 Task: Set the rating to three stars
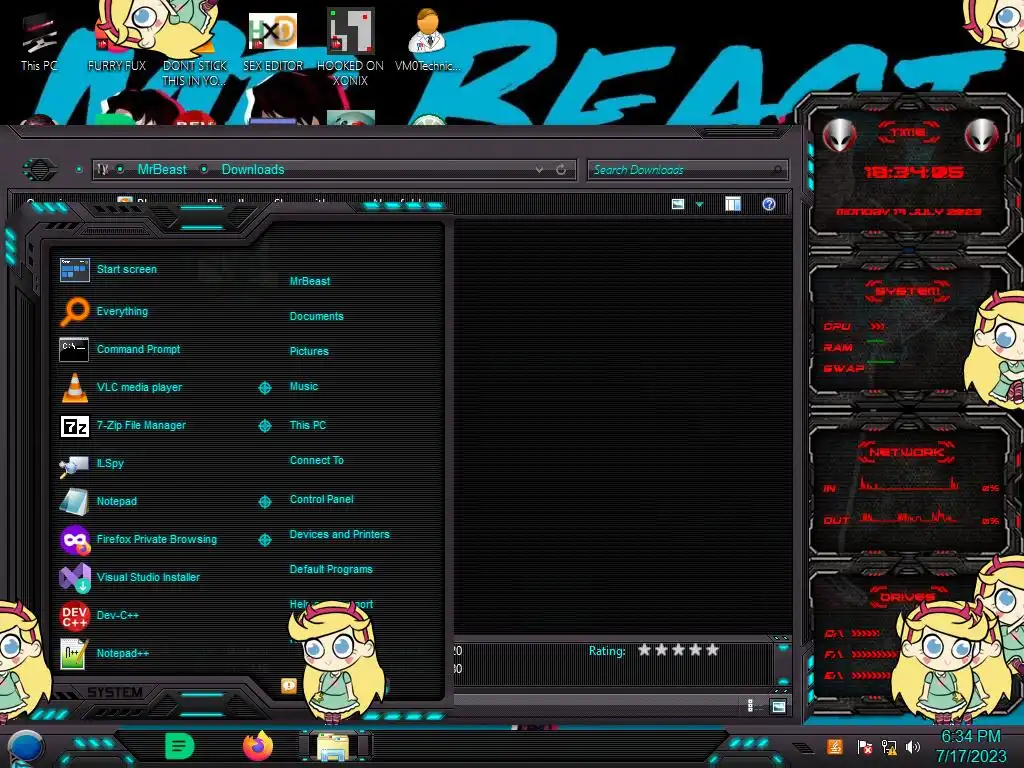coord(679,650)
